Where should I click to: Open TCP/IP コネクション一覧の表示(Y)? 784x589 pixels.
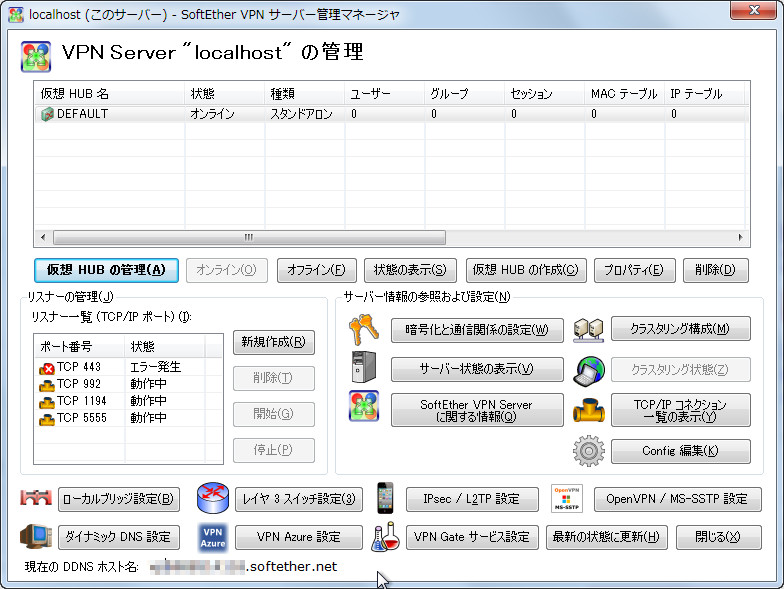[680, 410]
